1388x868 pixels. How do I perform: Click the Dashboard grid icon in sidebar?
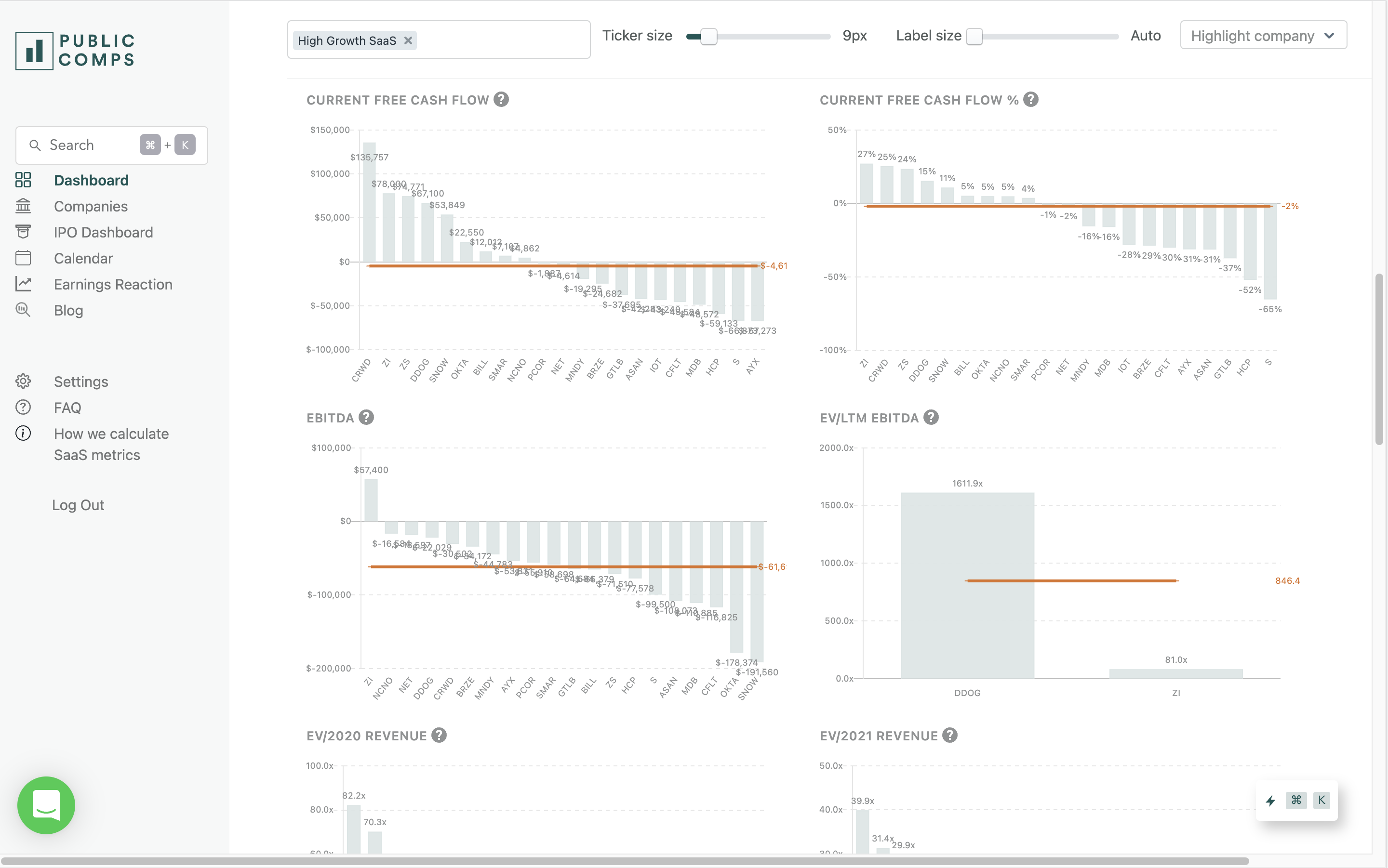(x=23, y=180)
